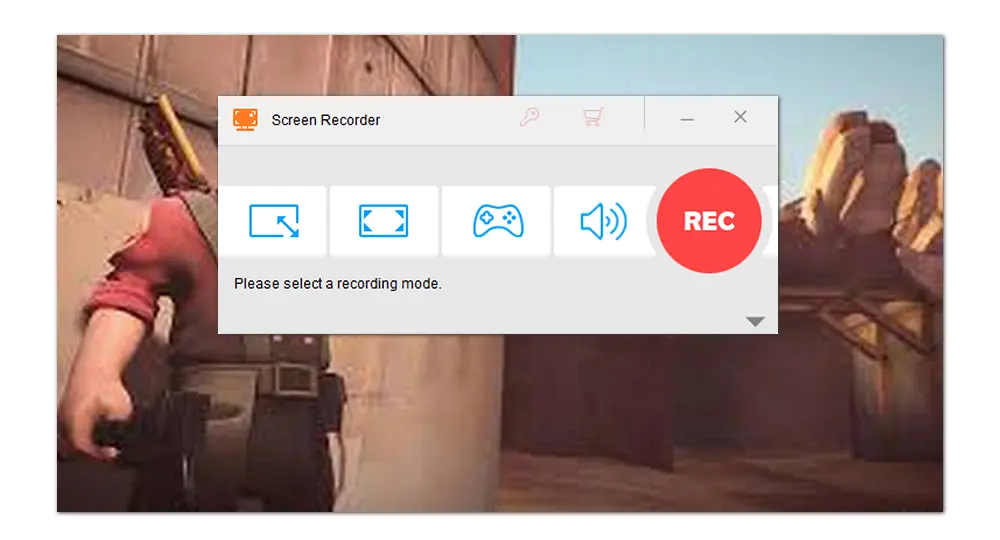
Task: Close the Screen Recorder window
Action: [x=740, y=117]
